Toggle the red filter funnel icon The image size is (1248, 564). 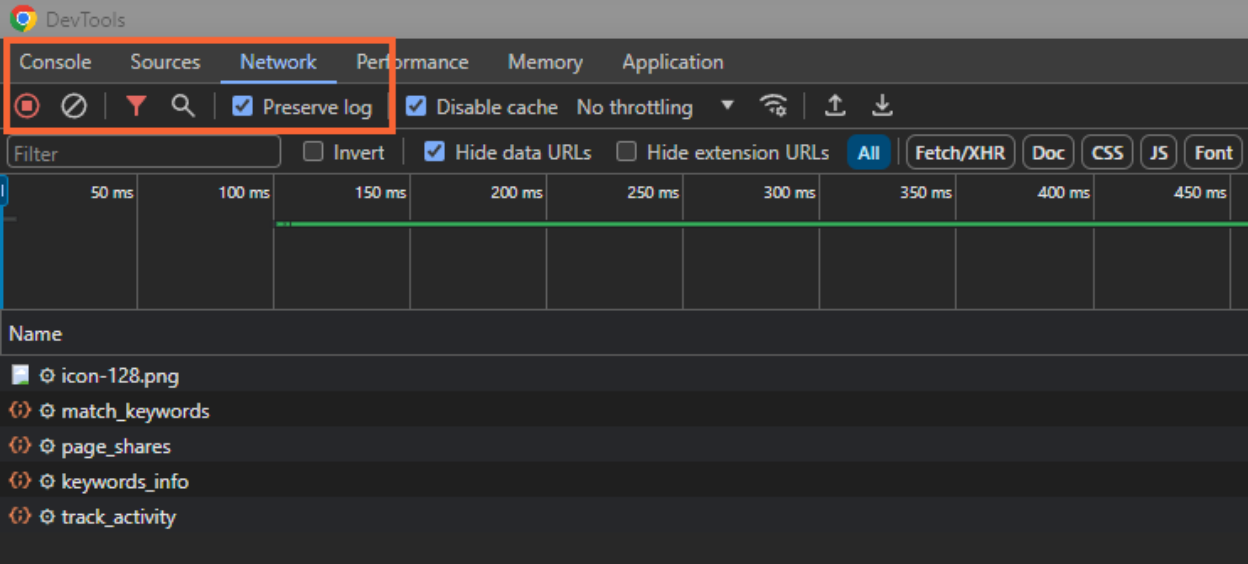point(136,106)
